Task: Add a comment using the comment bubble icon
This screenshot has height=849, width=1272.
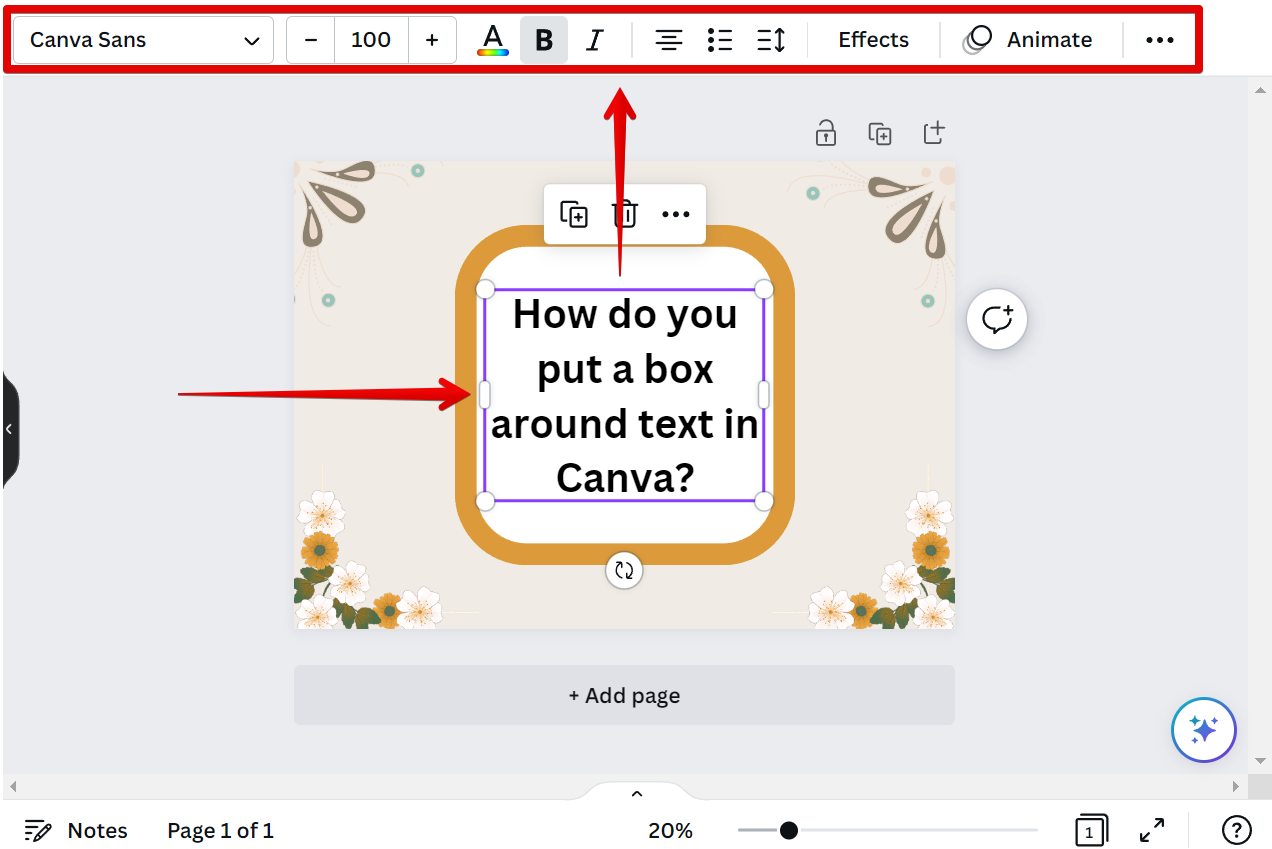Action: [x=996, y=319]
